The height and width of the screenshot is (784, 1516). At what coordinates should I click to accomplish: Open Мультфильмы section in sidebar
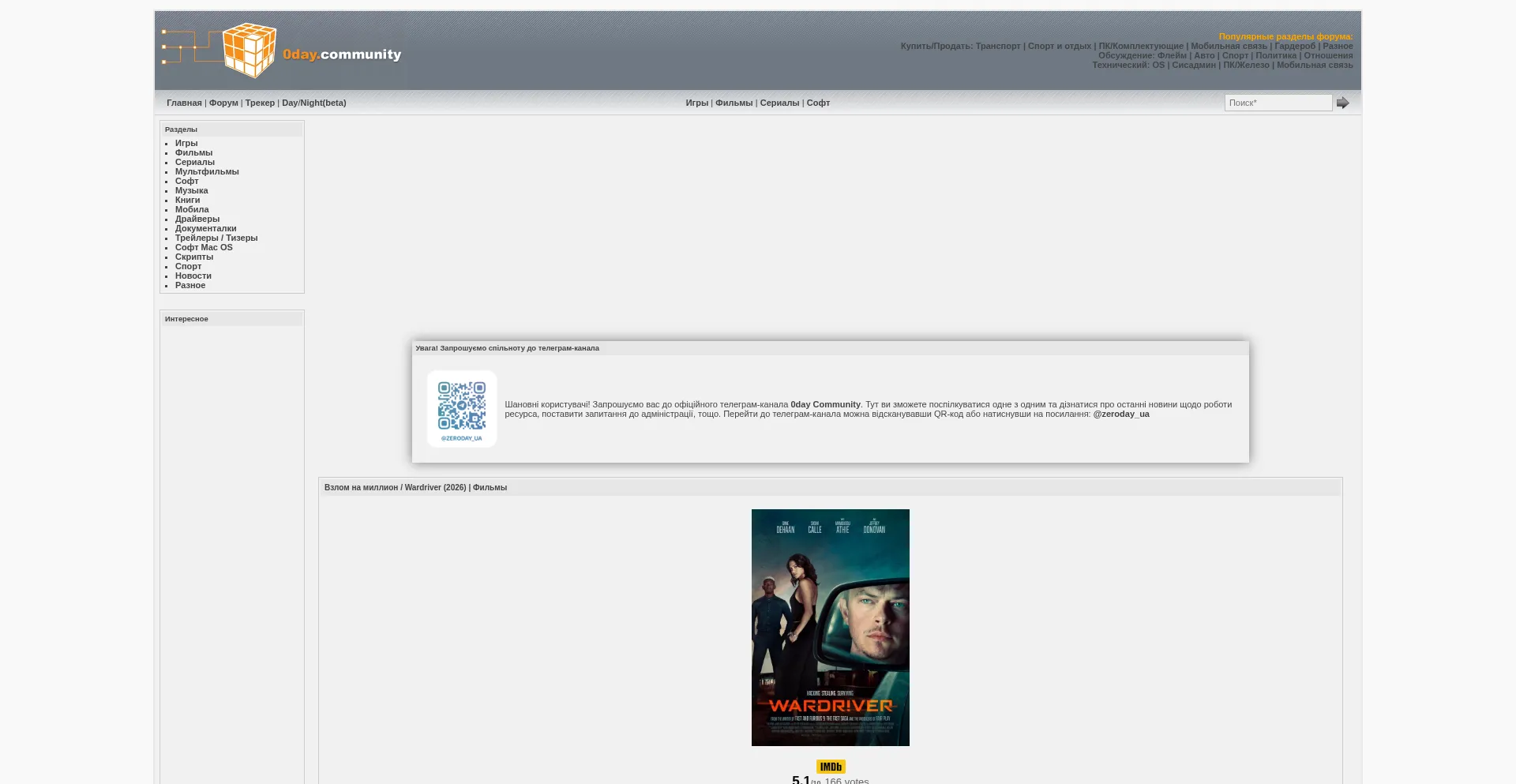[207, 171]
